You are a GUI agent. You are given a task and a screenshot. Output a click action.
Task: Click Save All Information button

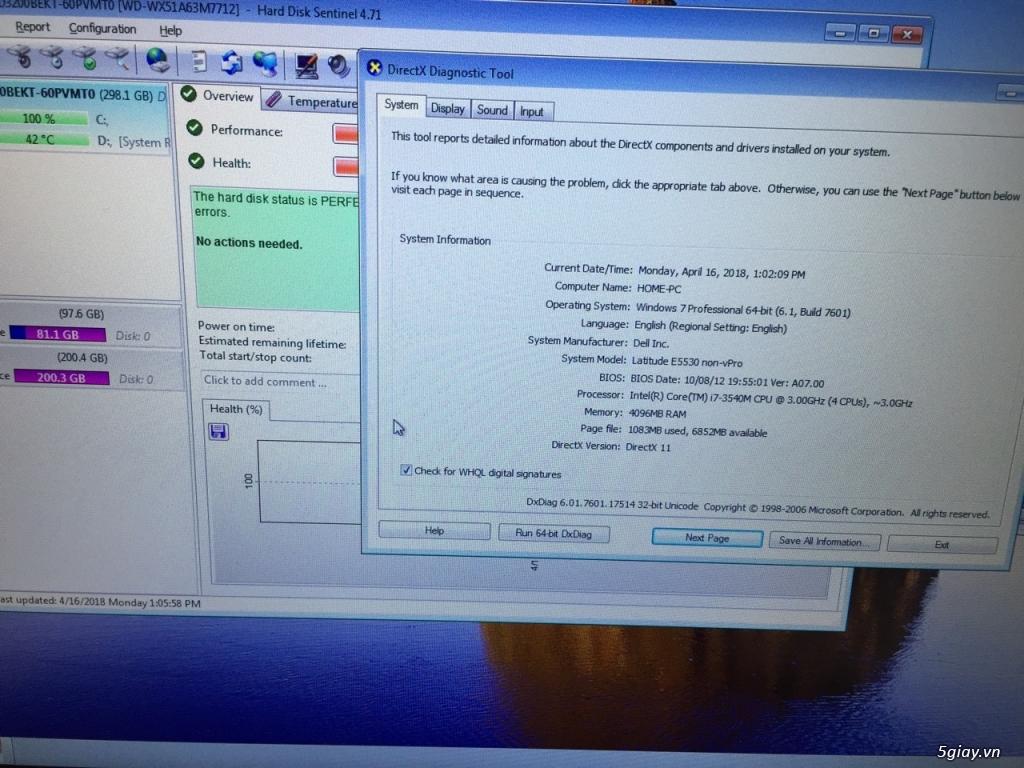[824, 541]
